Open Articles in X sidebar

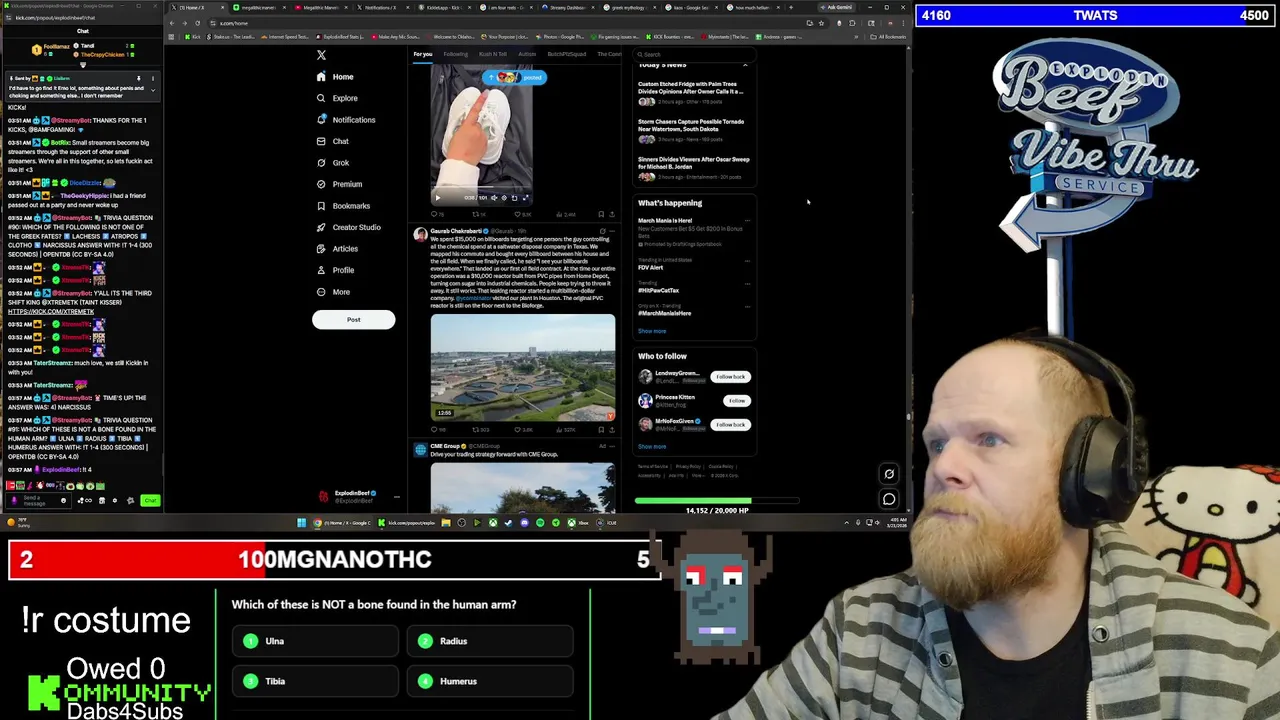click(x=336, y=249)
